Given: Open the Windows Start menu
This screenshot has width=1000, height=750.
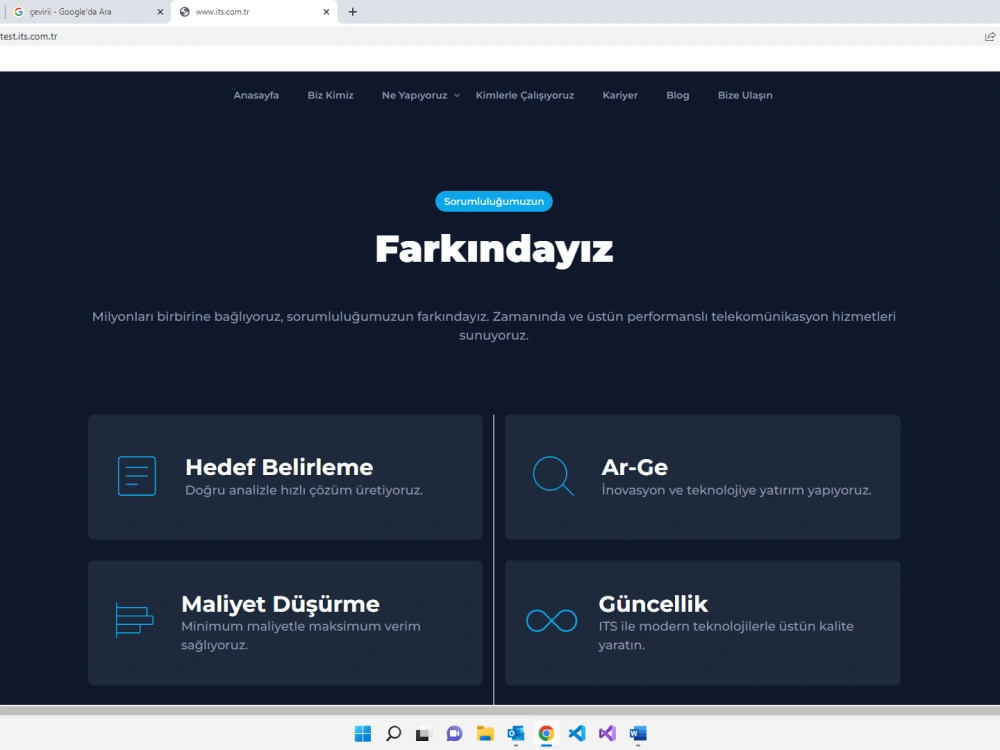Looking at the screenshot, I should [363, 733].
